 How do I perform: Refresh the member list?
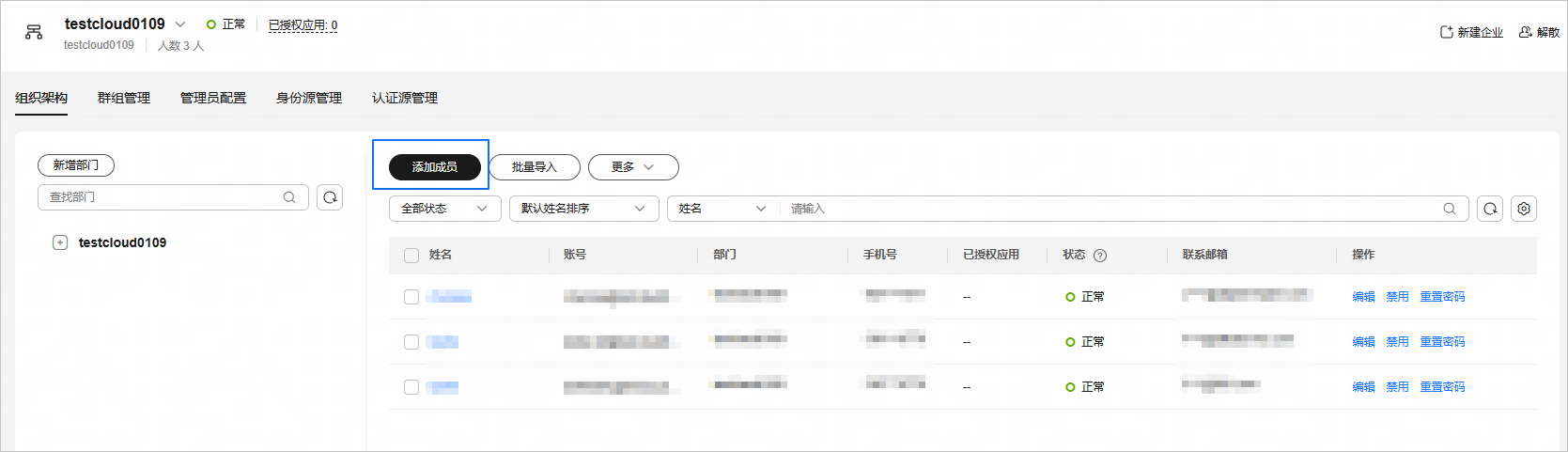point(1490,209)
